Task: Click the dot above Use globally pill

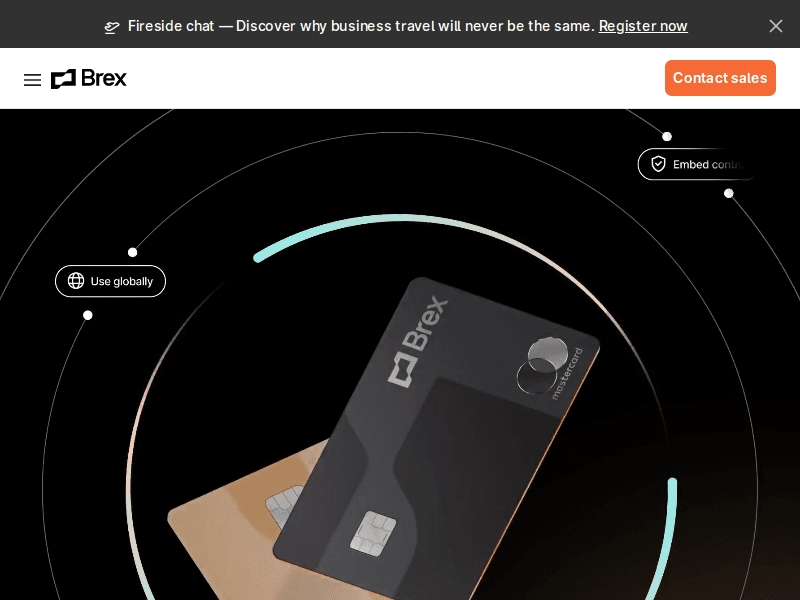Action: (133, 252)
